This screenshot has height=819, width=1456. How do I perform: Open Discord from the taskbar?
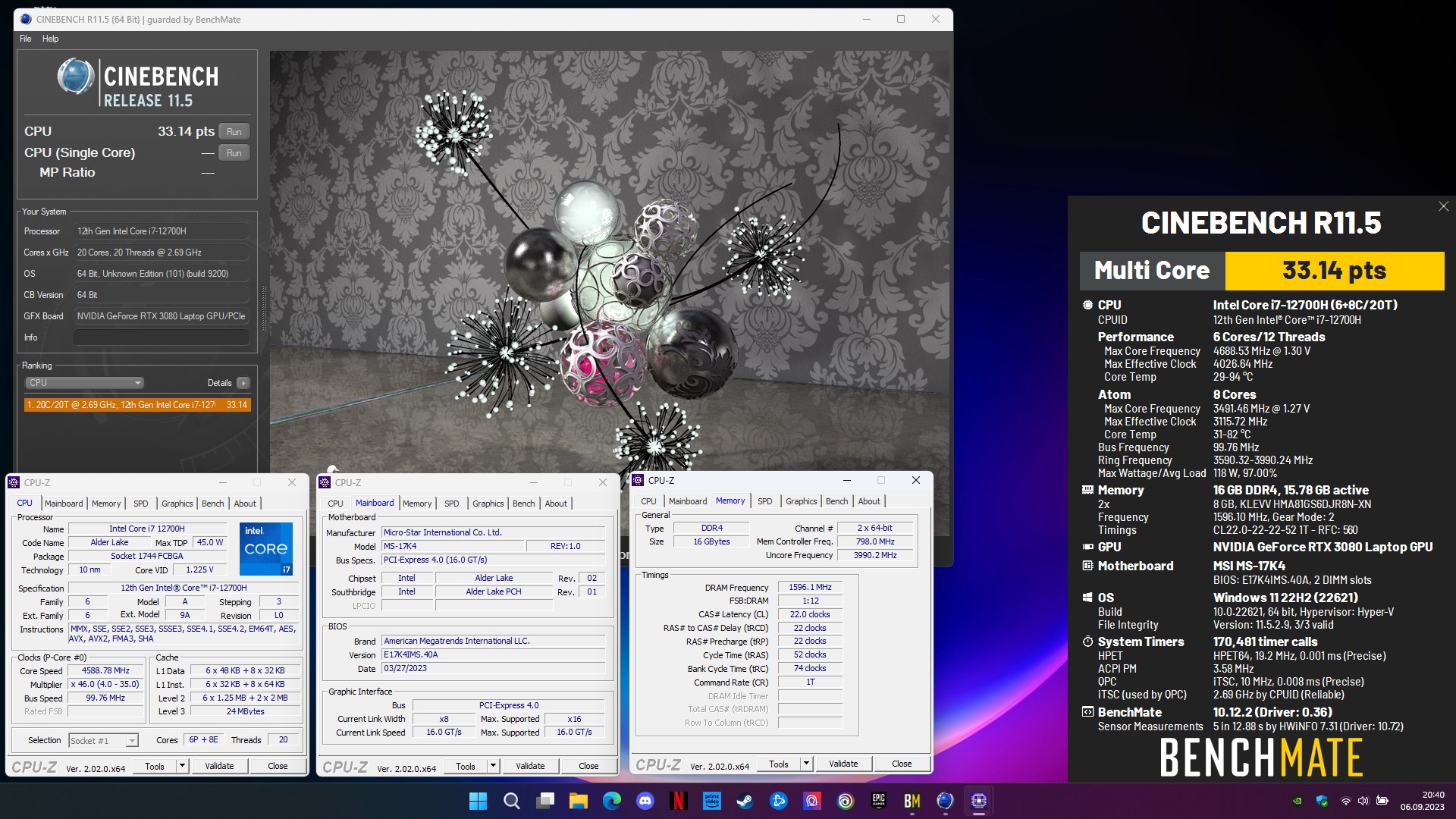point(645,801)
